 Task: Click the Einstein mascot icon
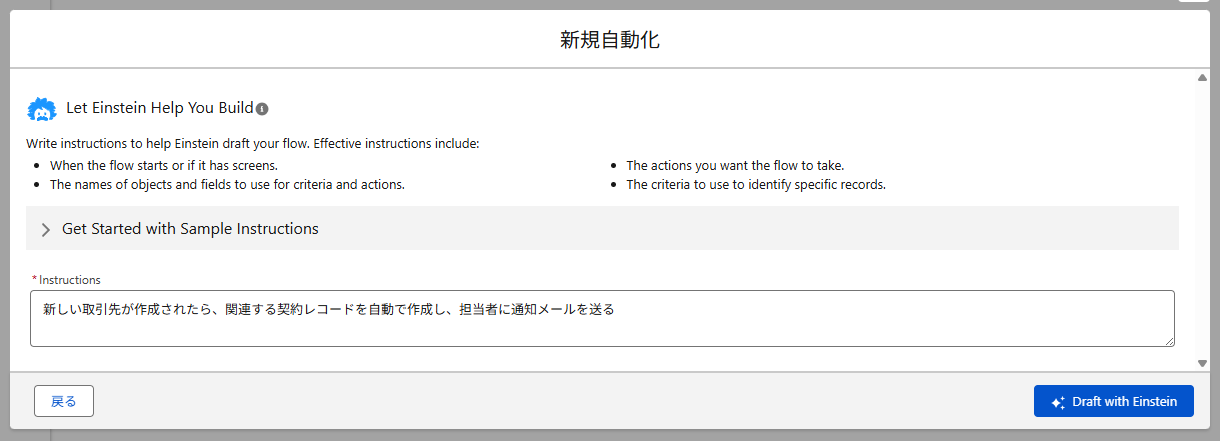coord(42,109)
